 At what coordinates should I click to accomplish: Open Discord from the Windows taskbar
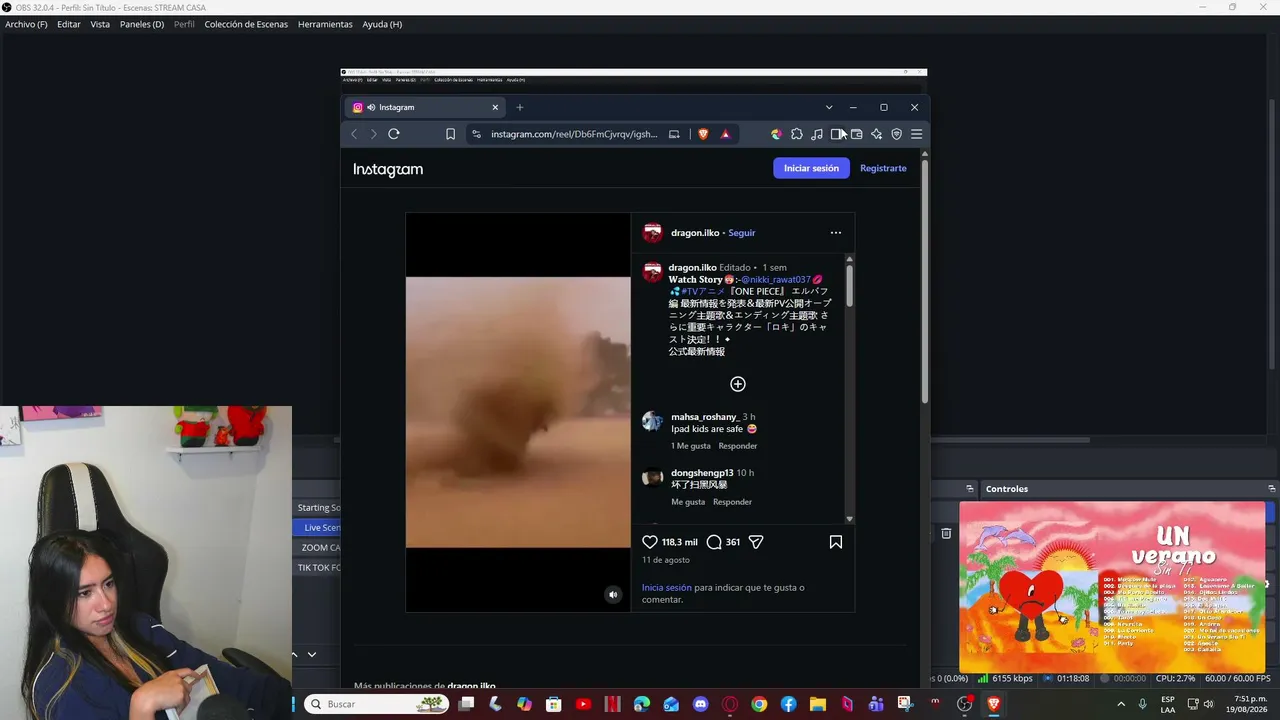[x=700, y=704]
